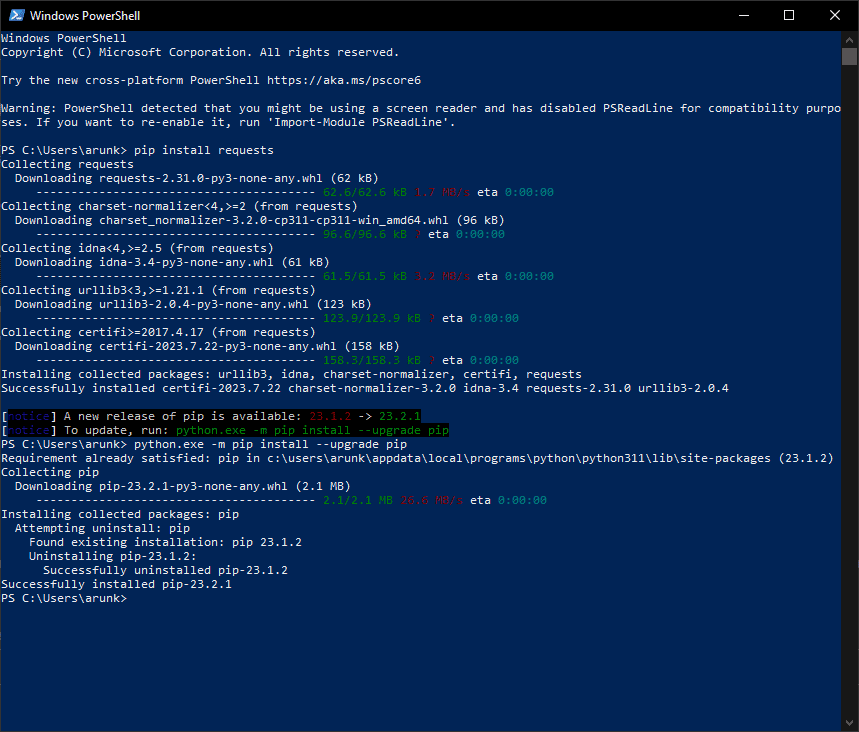The width and height of the screenshot is (859, 732).
Task: Click the 'Installing collected packages: urllib3' line
Action: pos(291,374)
